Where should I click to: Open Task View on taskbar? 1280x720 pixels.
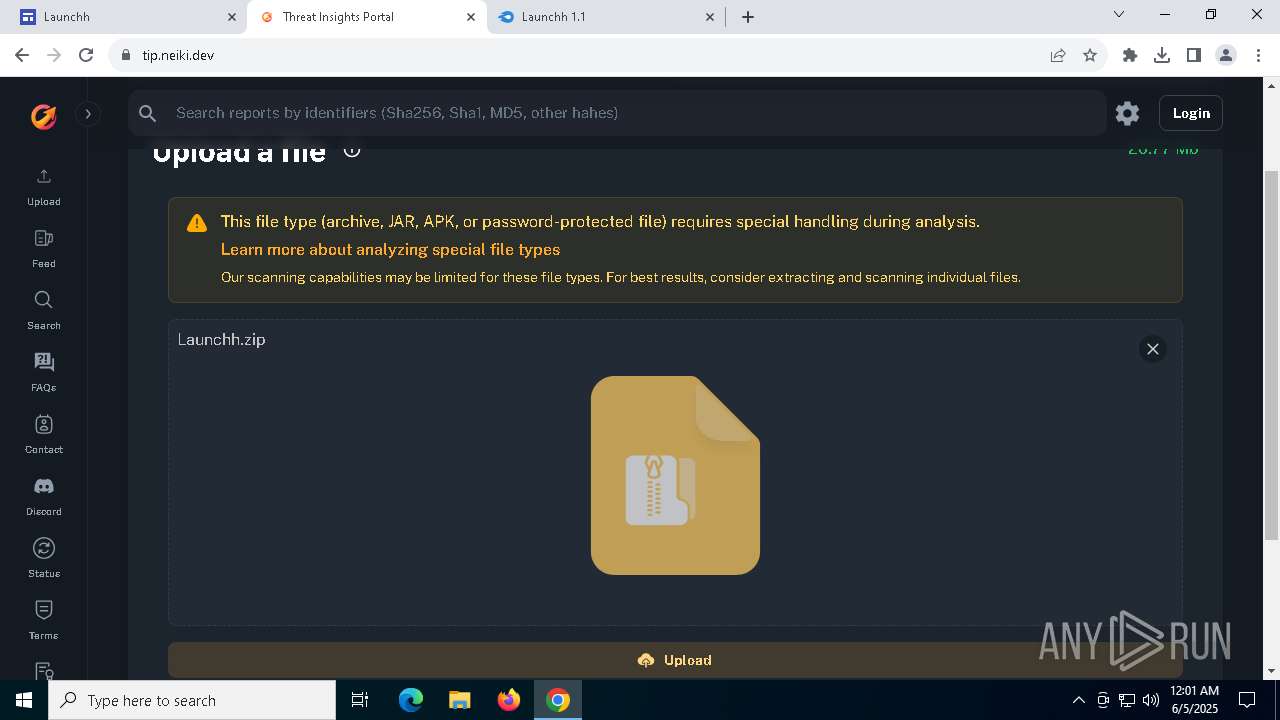(360, 700)
